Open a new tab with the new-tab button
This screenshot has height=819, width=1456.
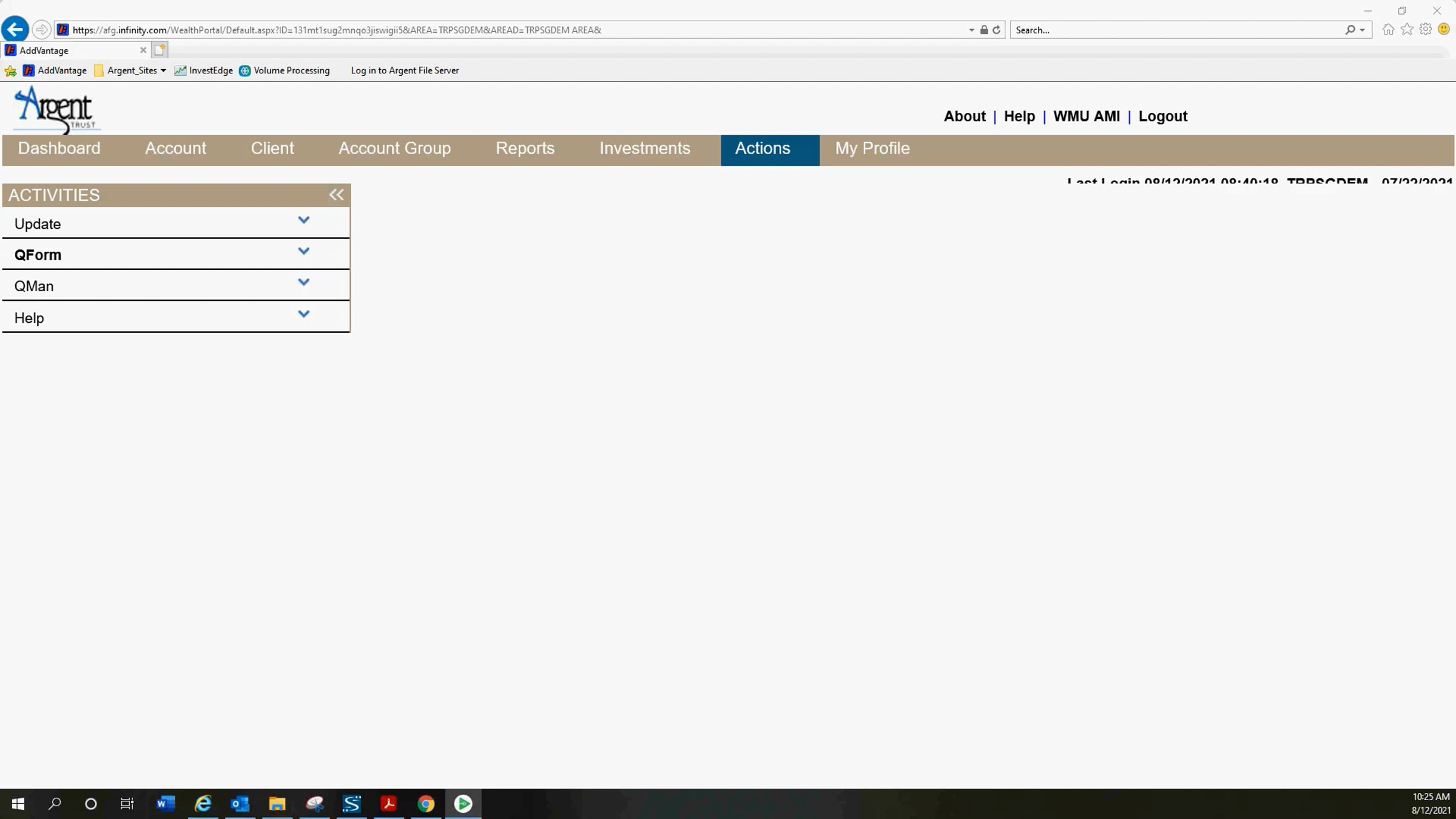(160, 50)
